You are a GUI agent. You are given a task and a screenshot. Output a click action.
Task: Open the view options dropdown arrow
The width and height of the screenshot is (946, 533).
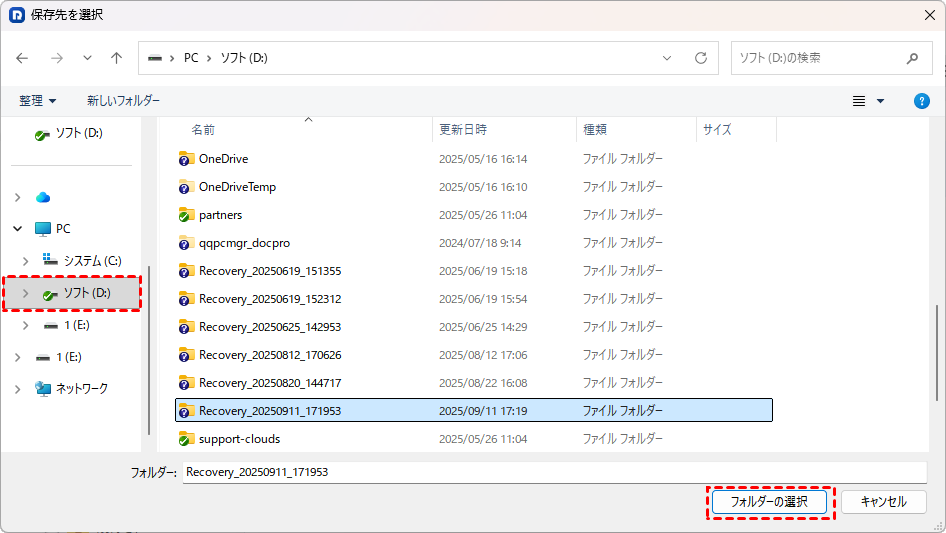click(x=880, y=101)
